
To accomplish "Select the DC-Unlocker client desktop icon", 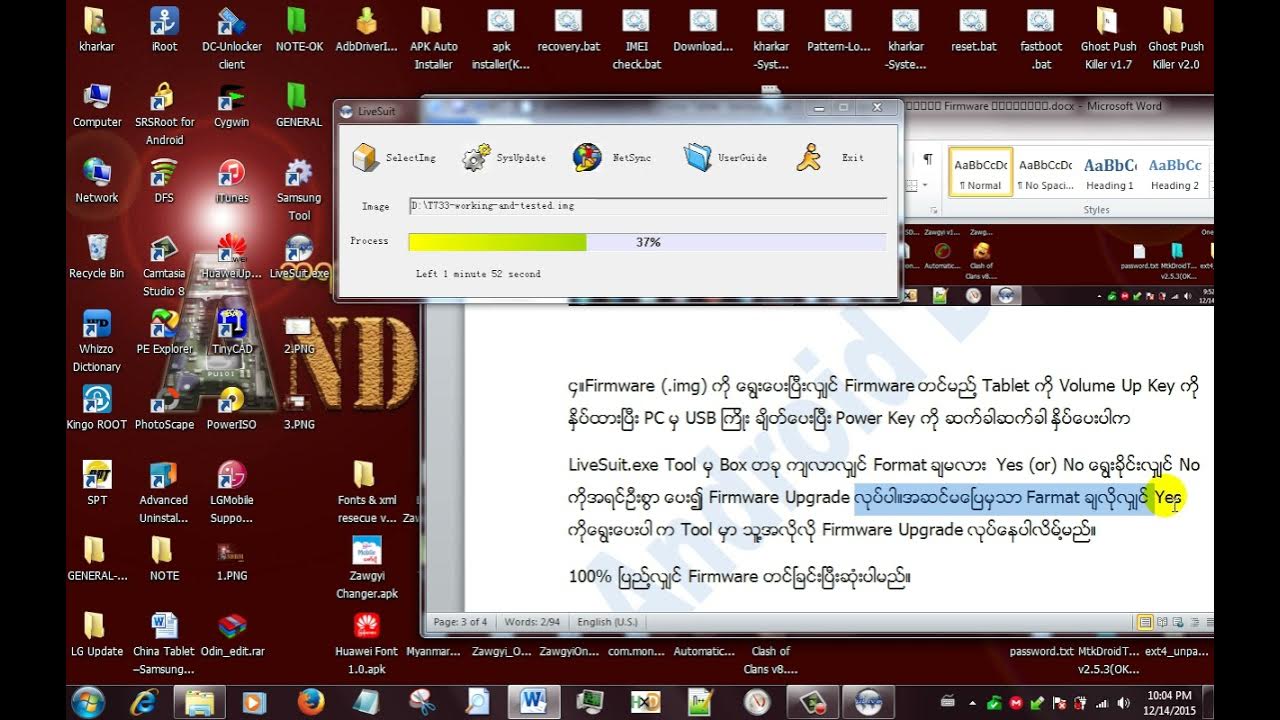I will pyautogui.click(x=231, y=38).
